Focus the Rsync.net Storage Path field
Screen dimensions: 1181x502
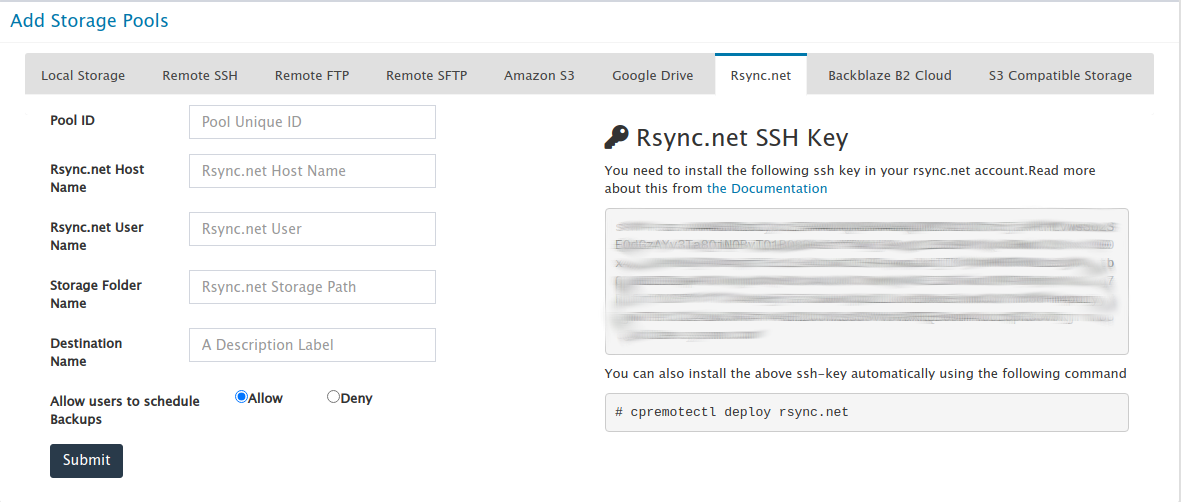313,286
